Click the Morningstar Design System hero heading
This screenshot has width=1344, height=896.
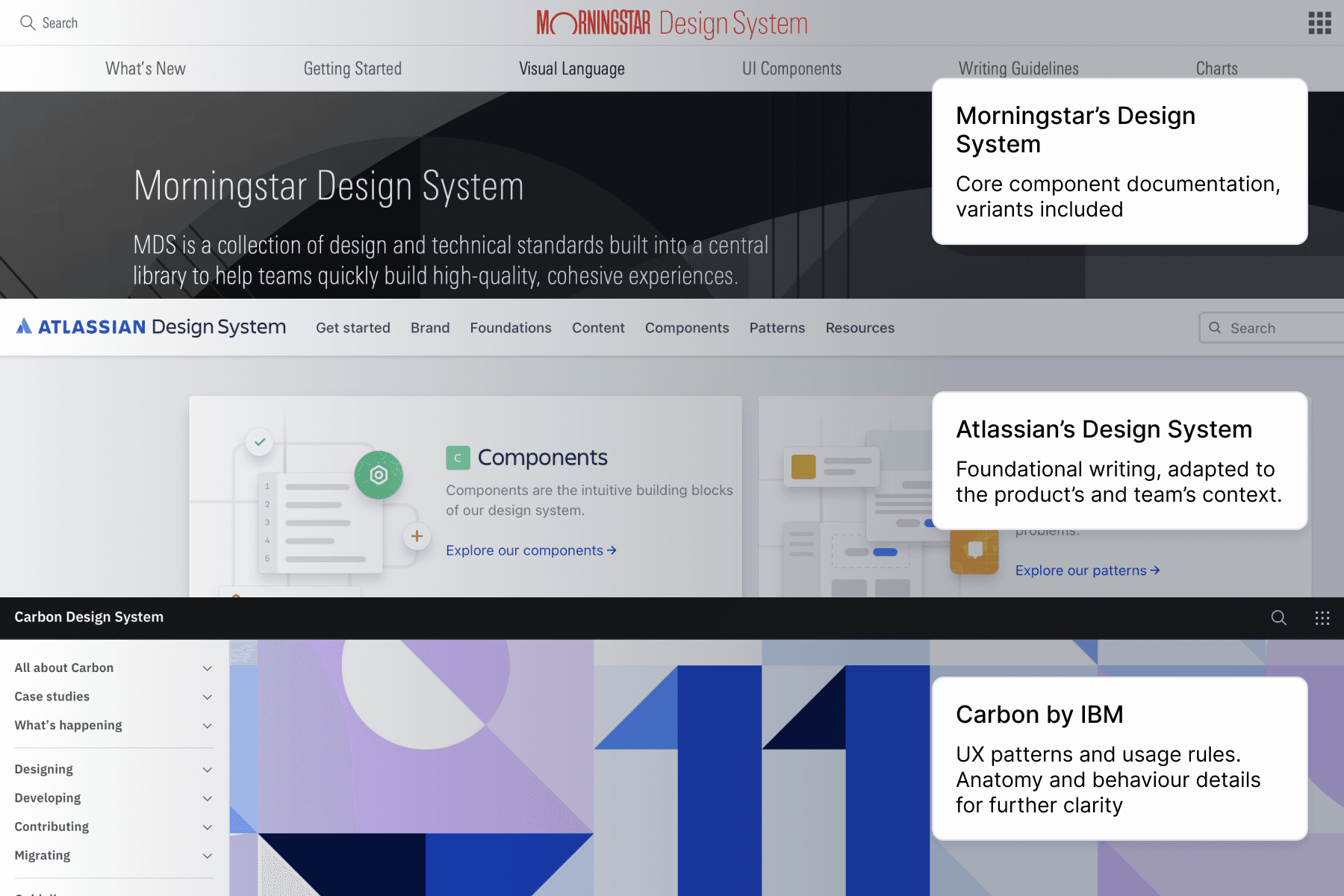click(329, 186)
